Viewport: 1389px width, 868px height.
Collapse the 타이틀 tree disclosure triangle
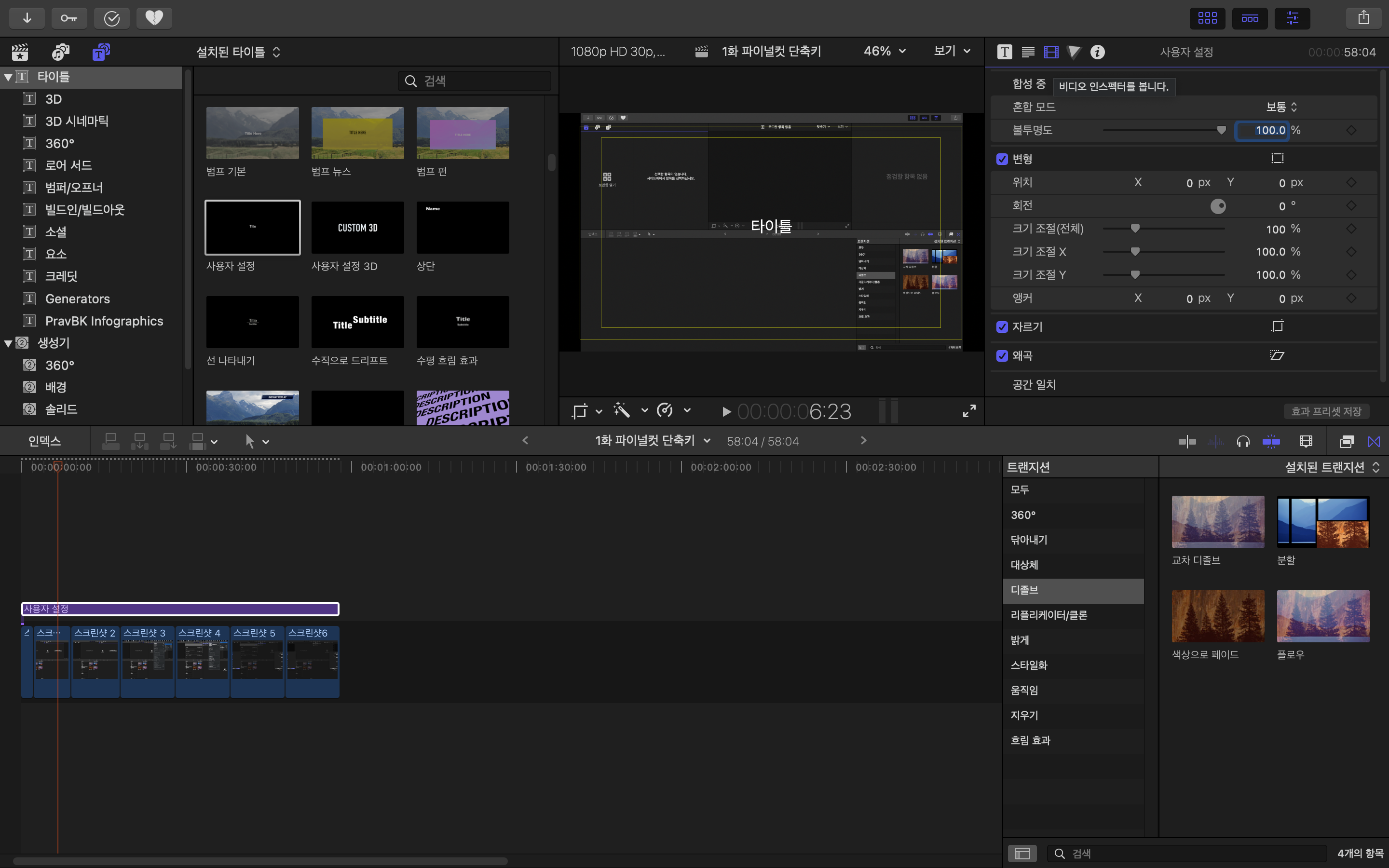8,77
